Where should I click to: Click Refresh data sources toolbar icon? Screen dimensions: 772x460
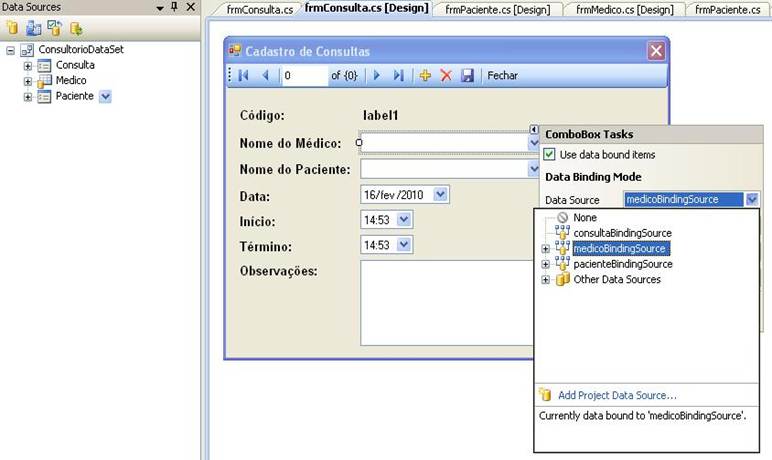76,29
